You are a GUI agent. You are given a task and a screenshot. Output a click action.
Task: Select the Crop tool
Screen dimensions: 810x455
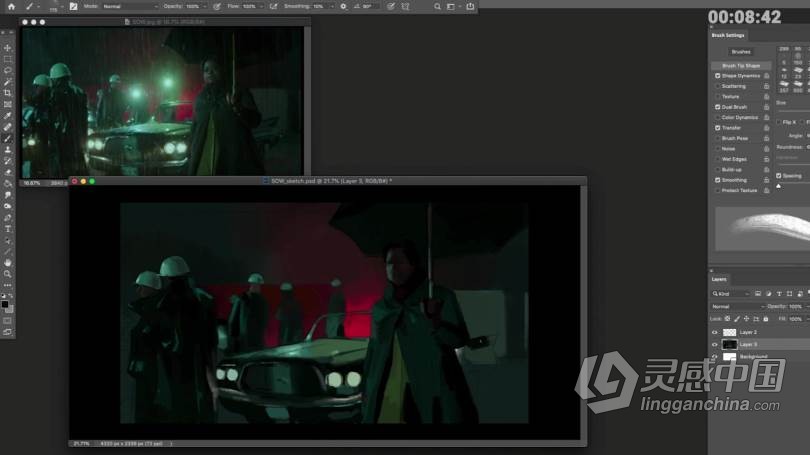coord(7,93)
